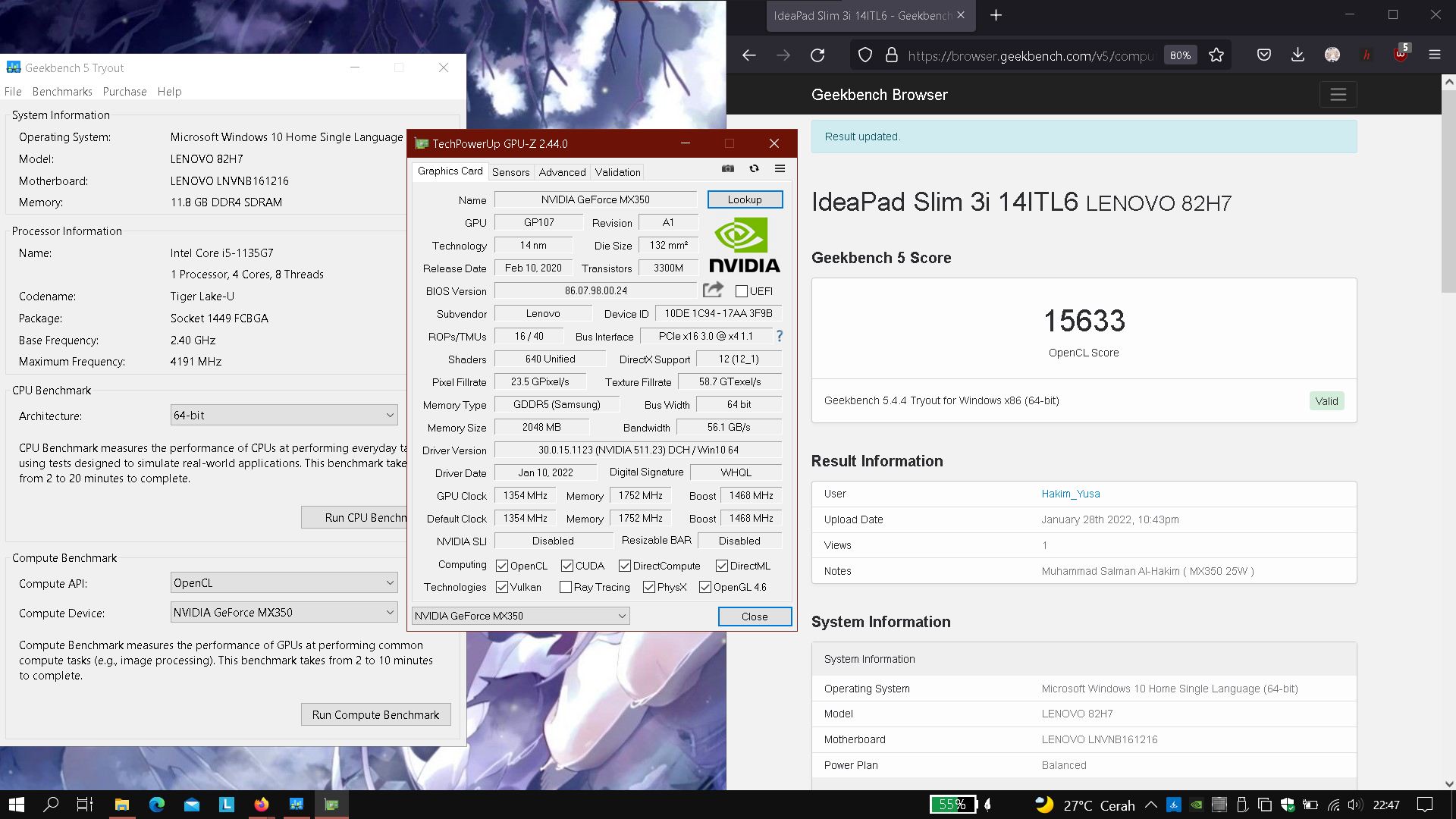Screen dimensions: 1456x819
Task: Open the Compute Device dropdown in Geekbench
Action: click(284, 612)
